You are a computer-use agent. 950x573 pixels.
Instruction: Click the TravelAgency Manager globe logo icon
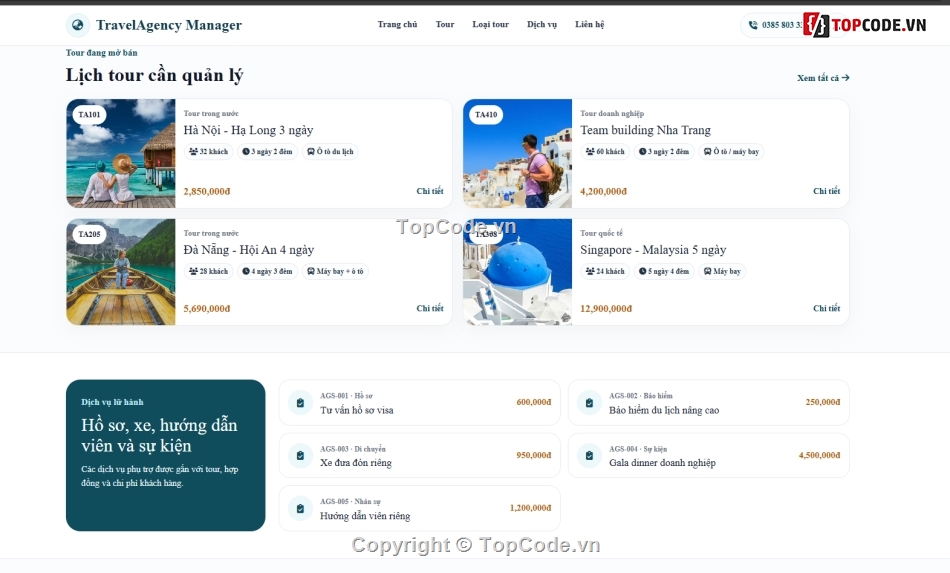78,25
